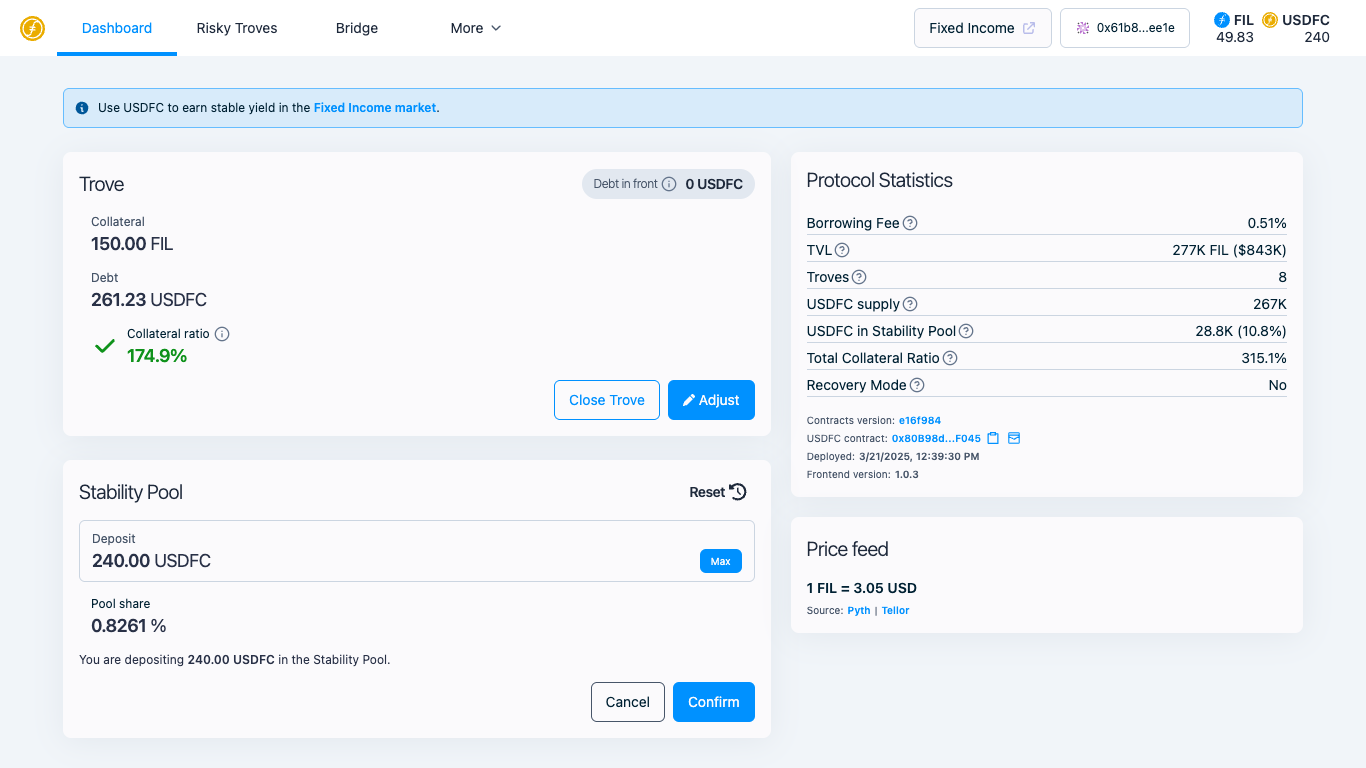This screenshot has height=768, width=1366.
Task: Click the Total Collateral Ratio help icon
Action: 950,358
